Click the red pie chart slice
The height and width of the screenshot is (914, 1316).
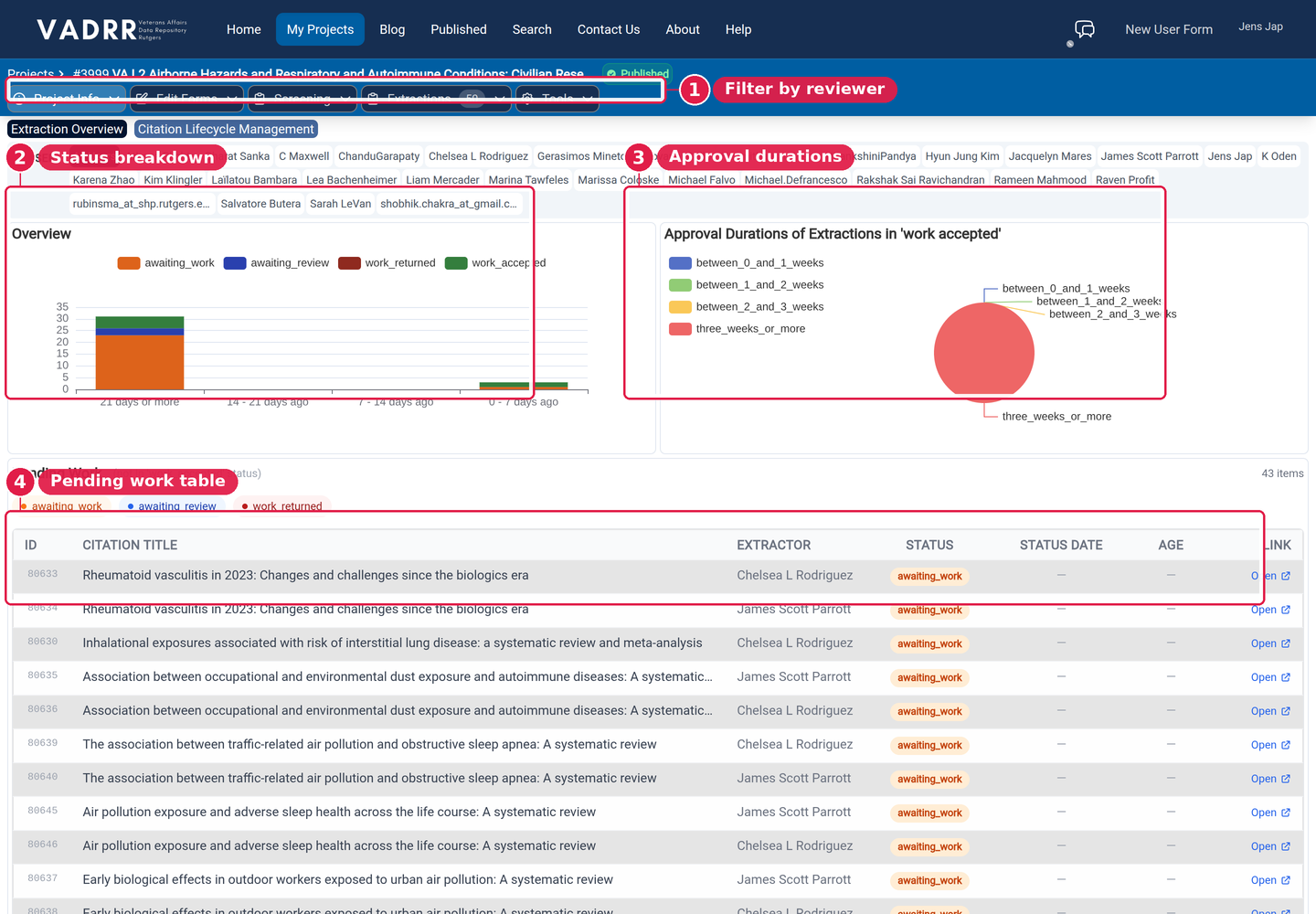(x=984, y=352)
